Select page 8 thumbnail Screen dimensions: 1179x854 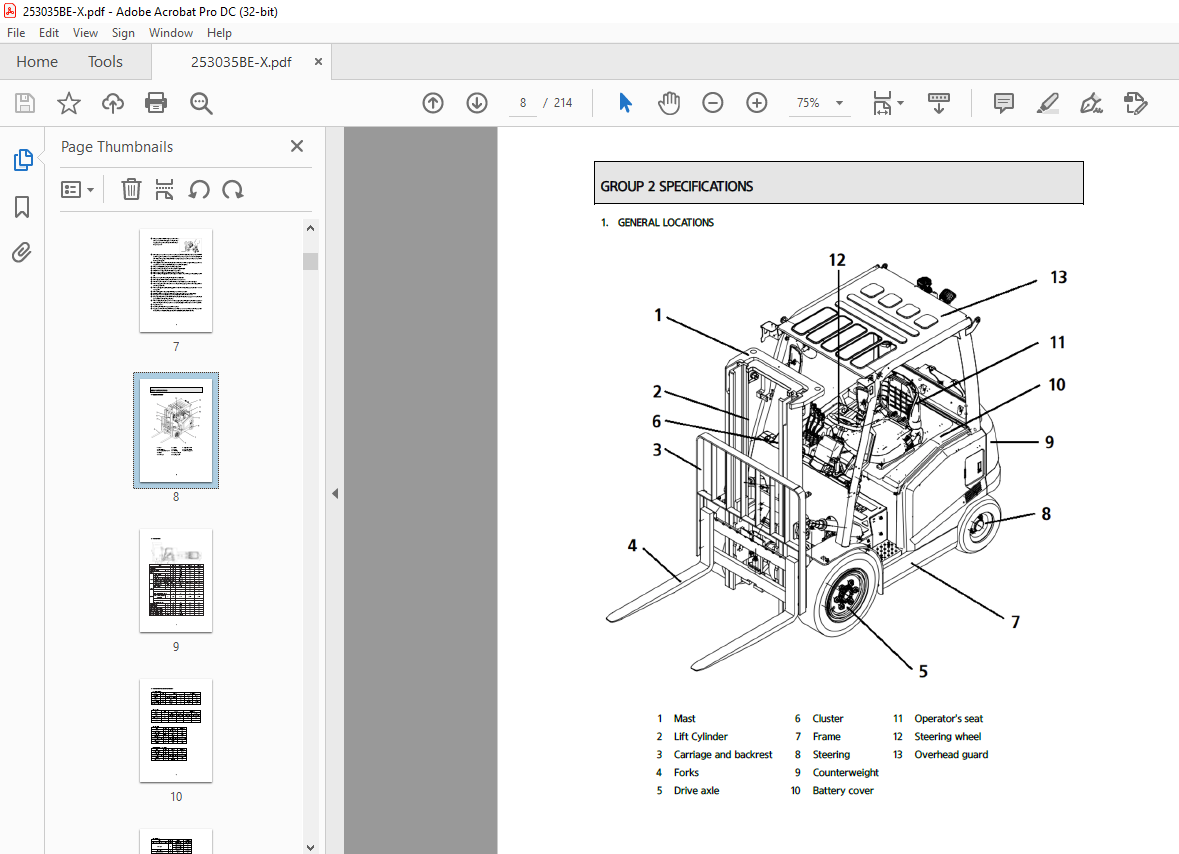tap(176, 430)
